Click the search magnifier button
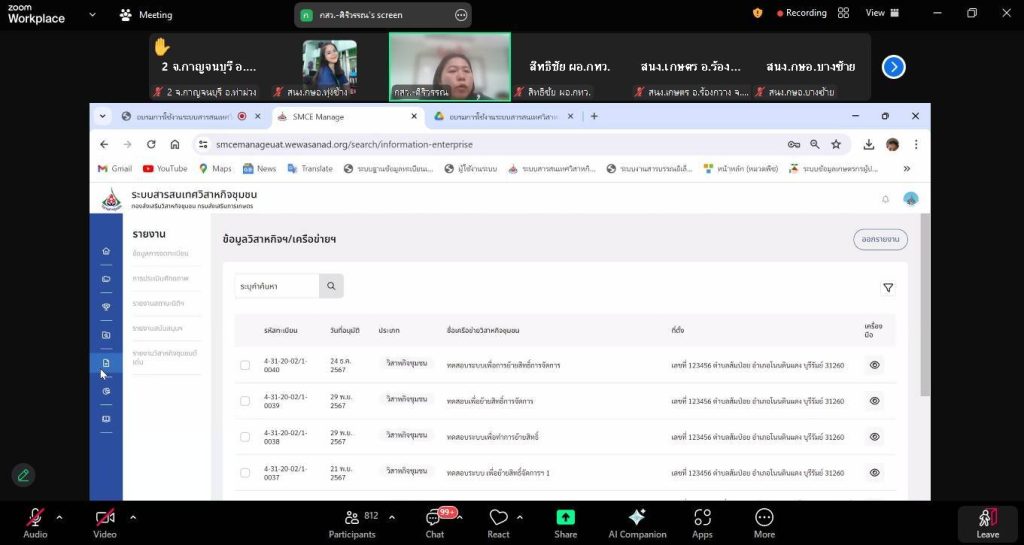1024x545 pixels. (x=331, y=286)
